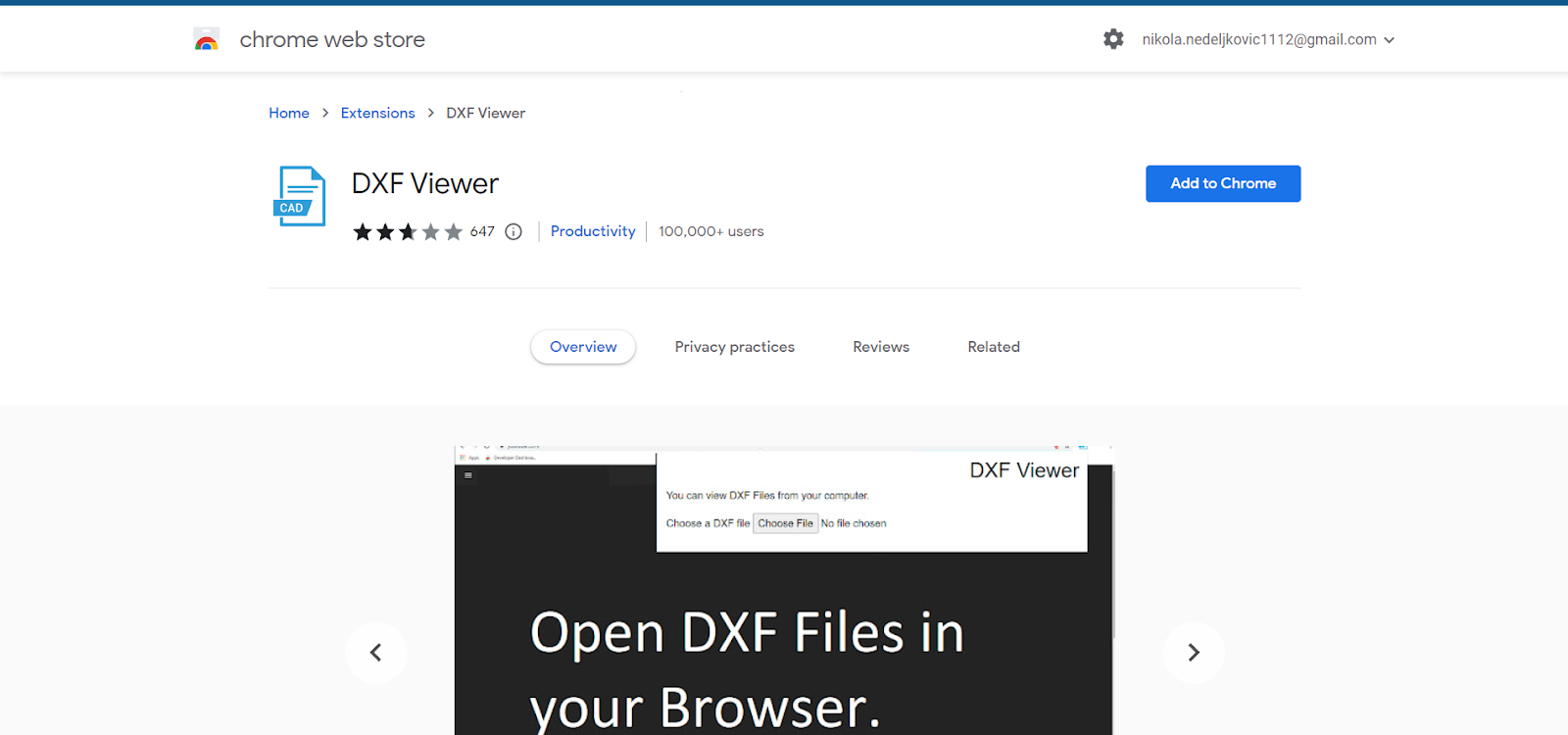Go to previous screenshot with left arrow
Viewport: 1568px width, 735px height.
click(375, 653)
